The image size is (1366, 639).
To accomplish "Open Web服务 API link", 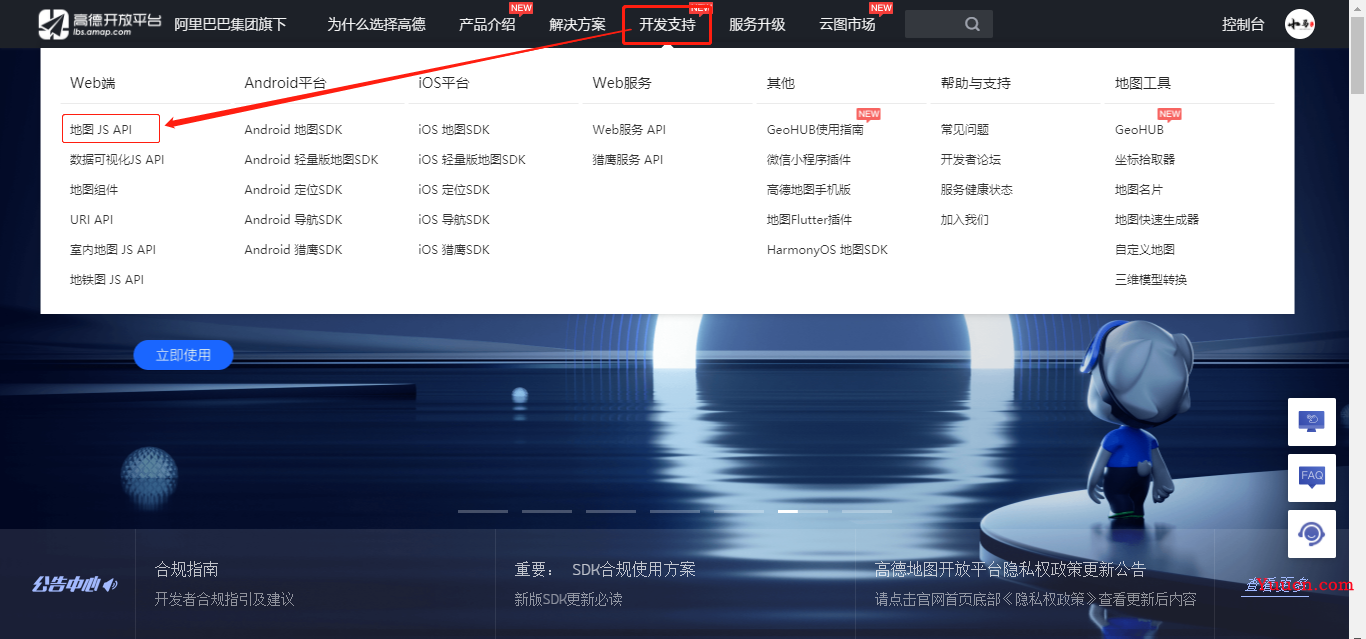I will pos(629,130).
